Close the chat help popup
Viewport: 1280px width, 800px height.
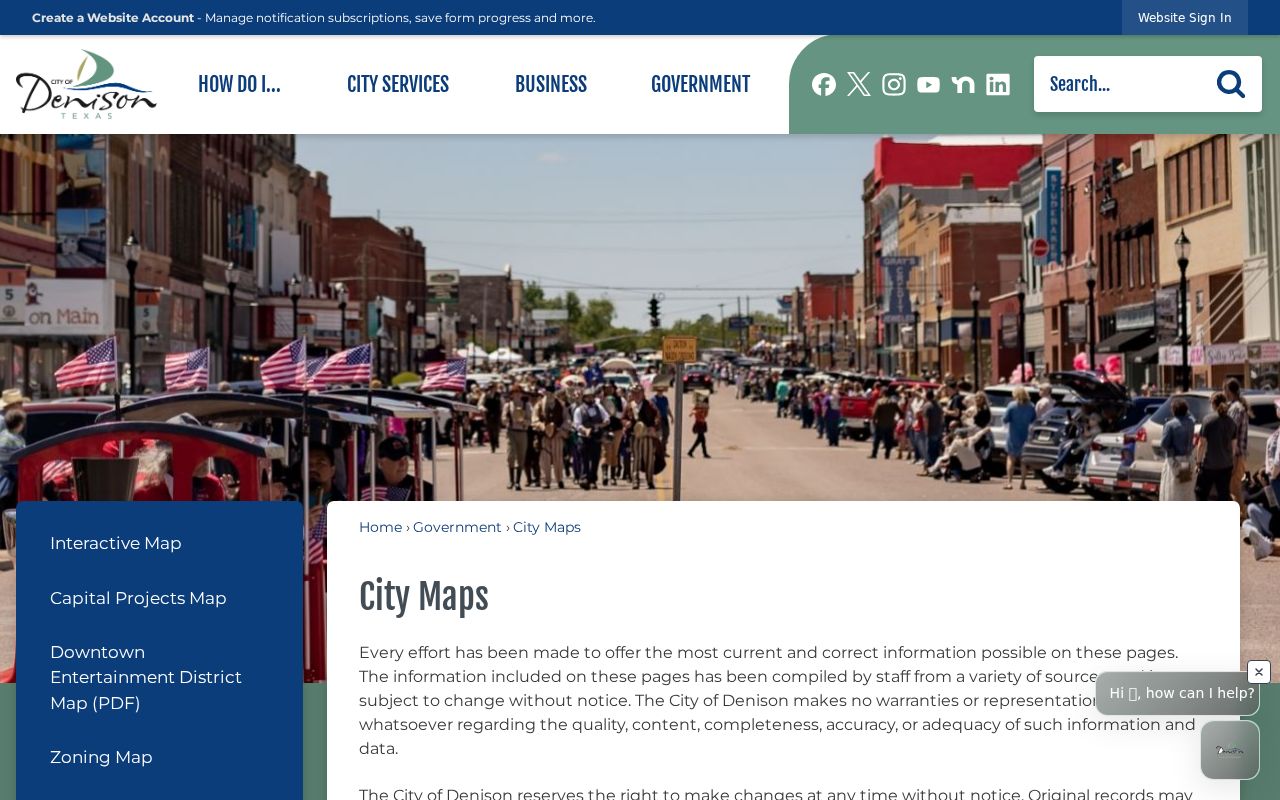coord(1259,672)
